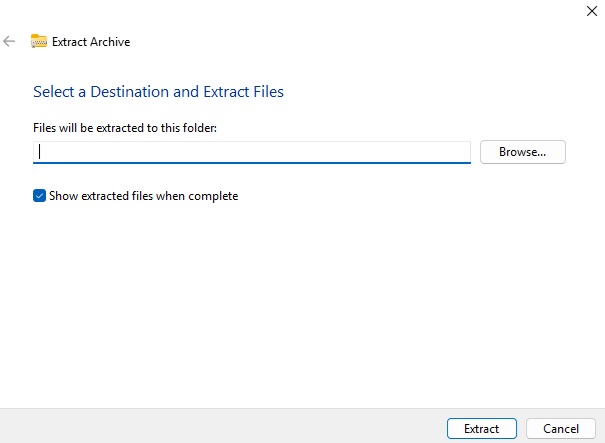Viewport: 605px width, 443px height.
Task: Place the cursor at the path field's right end
Action: pyautogui.click(x=462, y=152)
